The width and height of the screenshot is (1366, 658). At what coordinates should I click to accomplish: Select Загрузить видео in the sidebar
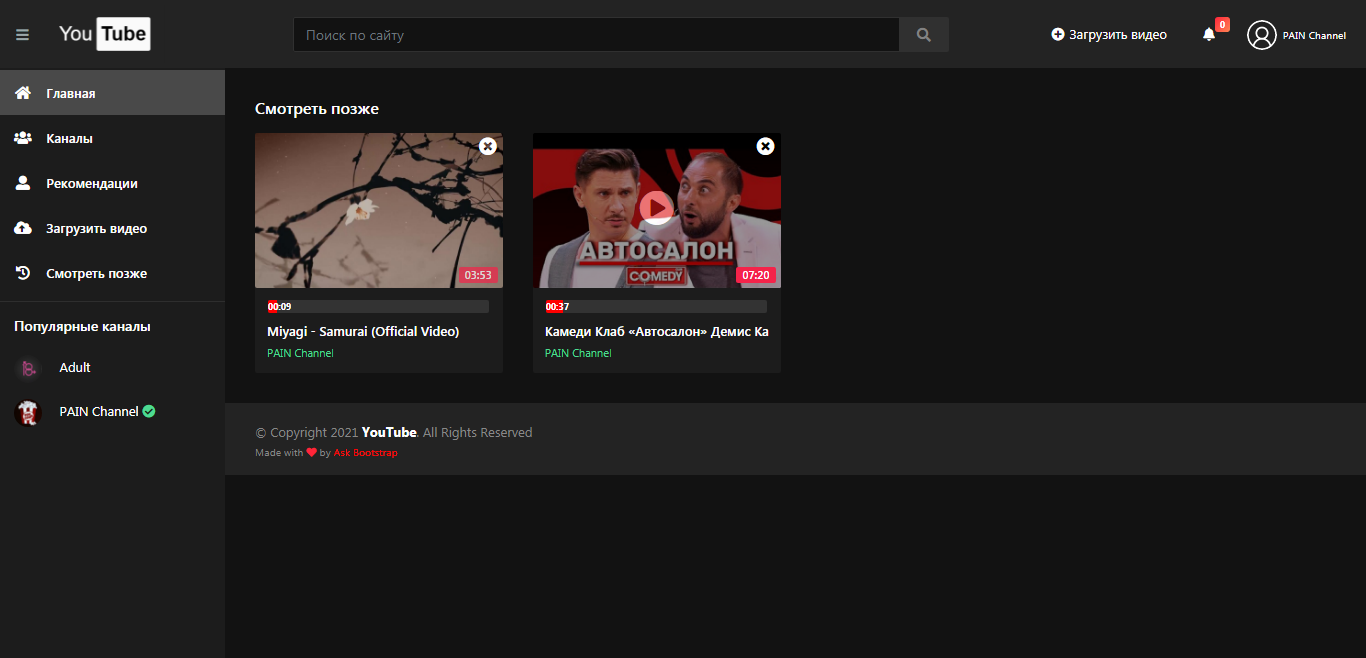112,228
